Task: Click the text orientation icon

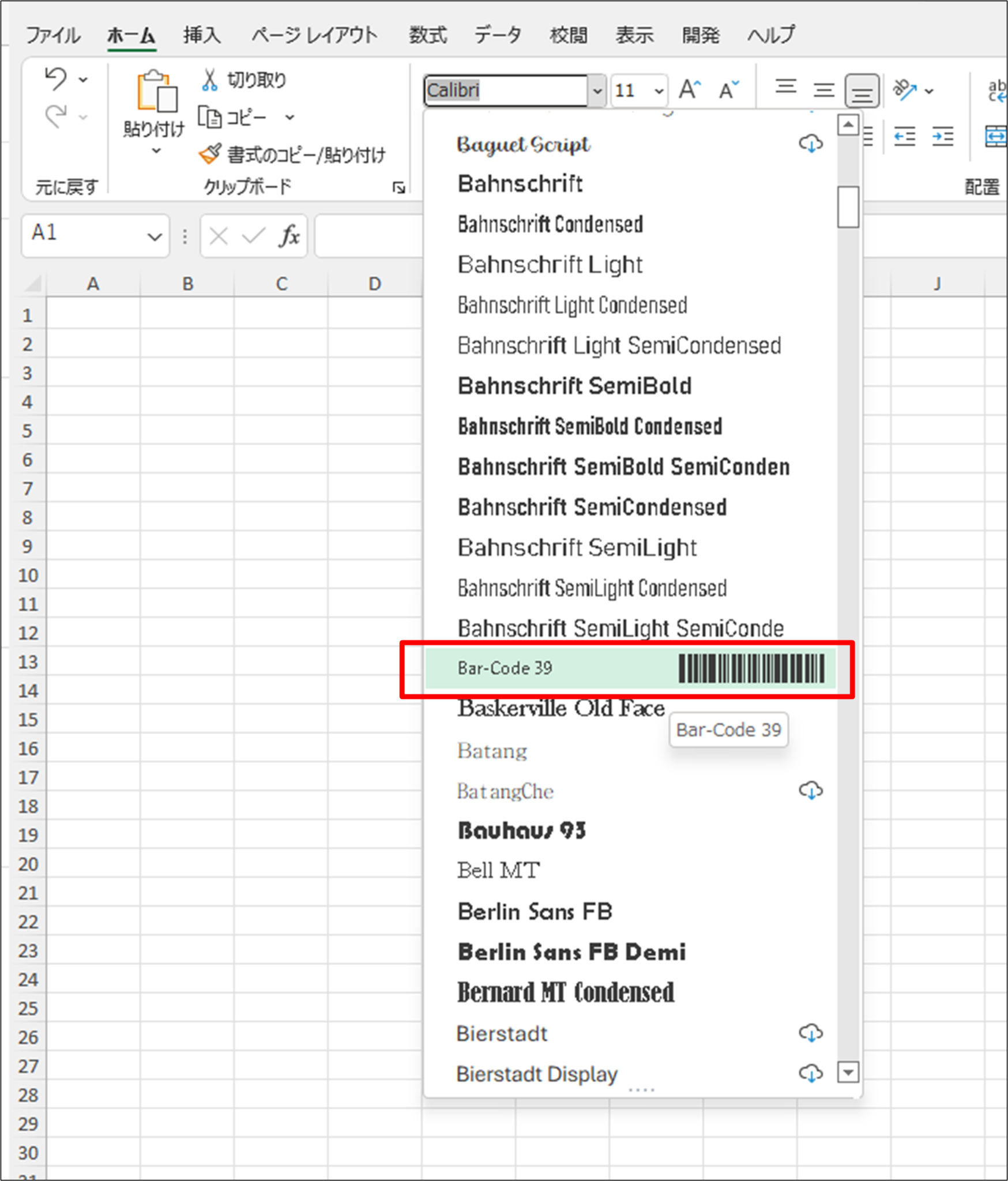Action: pos(905,90)
